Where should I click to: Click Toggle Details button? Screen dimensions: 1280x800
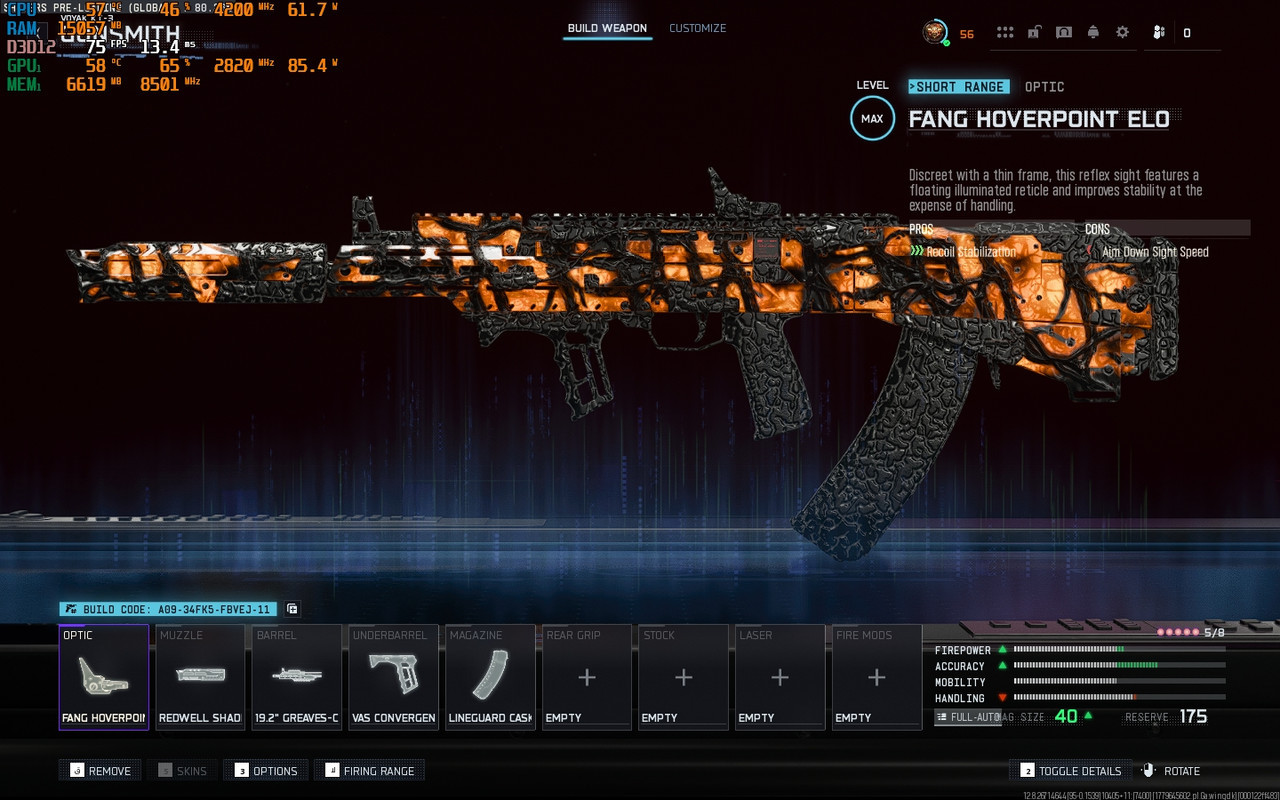click(1070, 771)
